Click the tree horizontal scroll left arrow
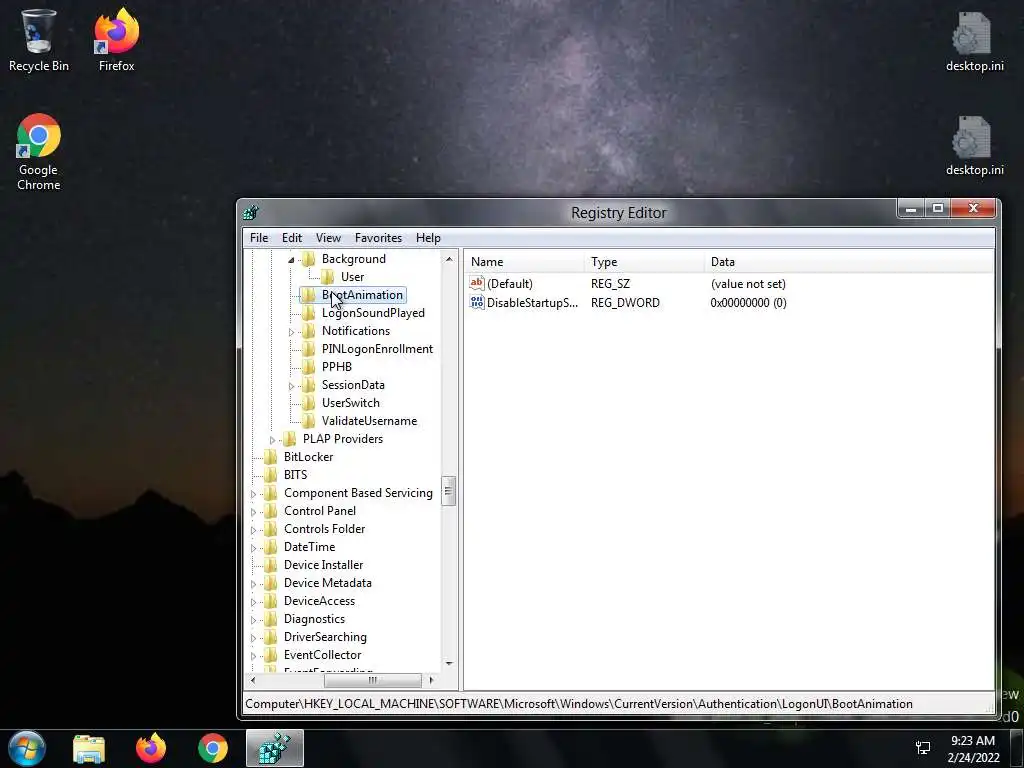Viewport: 1024px width, 768px height. pyautogui.click(x=253, y=680)
